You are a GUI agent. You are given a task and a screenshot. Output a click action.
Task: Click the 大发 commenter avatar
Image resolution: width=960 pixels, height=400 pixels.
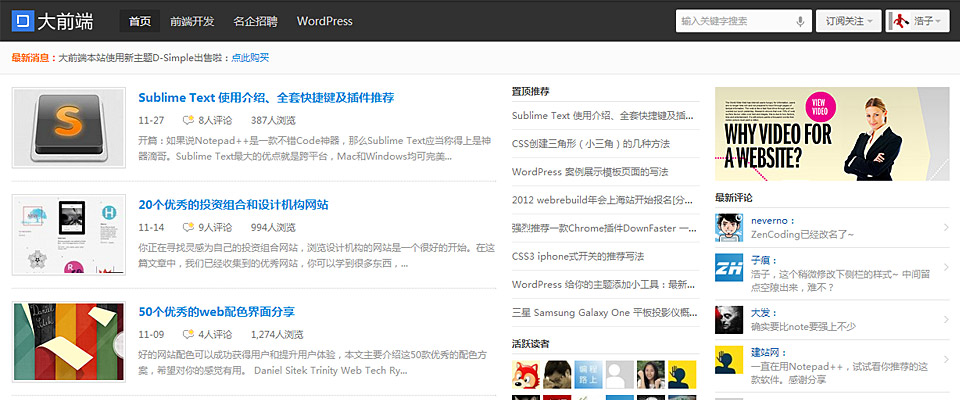coord(729,319)
